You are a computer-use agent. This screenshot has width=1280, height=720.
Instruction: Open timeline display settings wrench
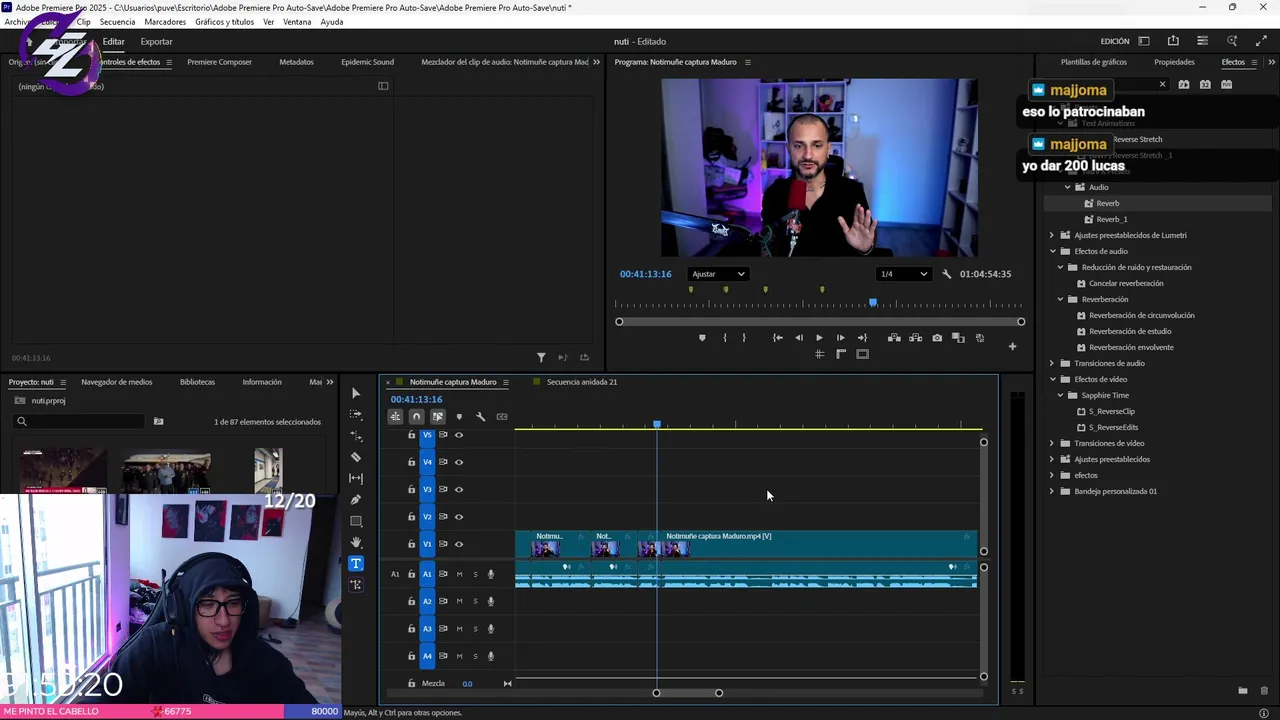[x=480, y=417]
